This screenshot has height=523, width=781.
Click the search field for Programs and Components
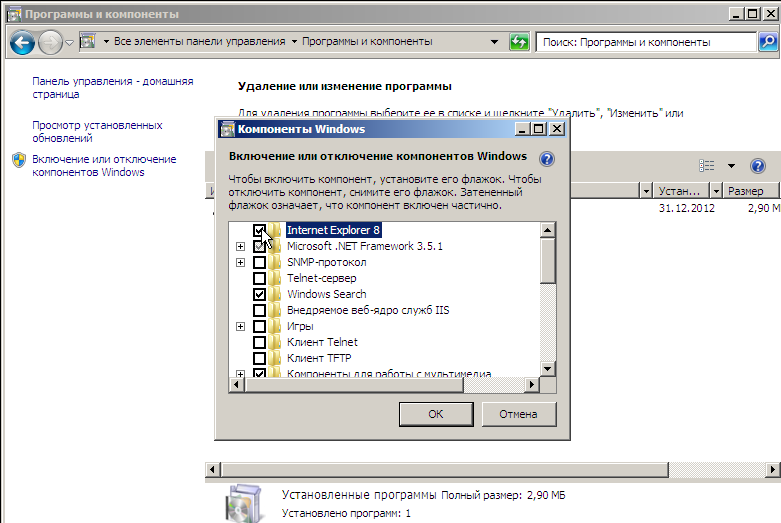(646, 42)
